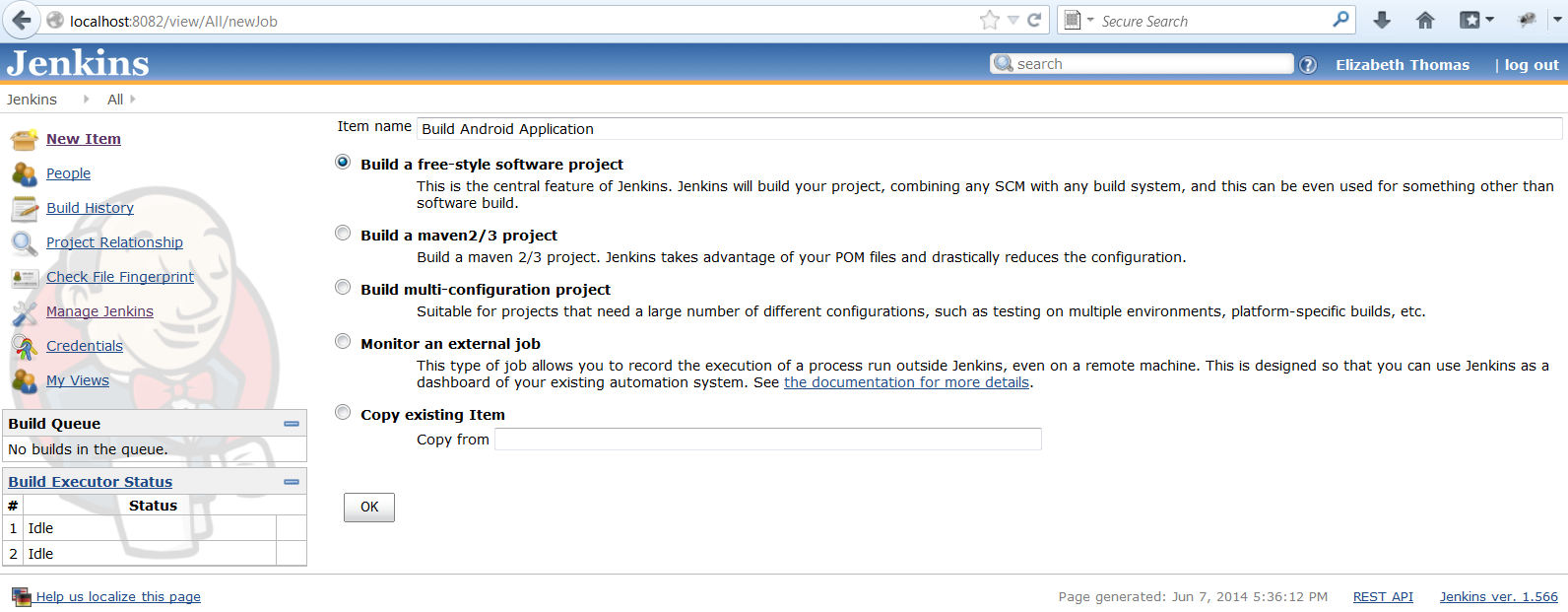Viewport: 1568px width, 612px height.
Task: Focus the Item name text field
Action: (990, 129)
